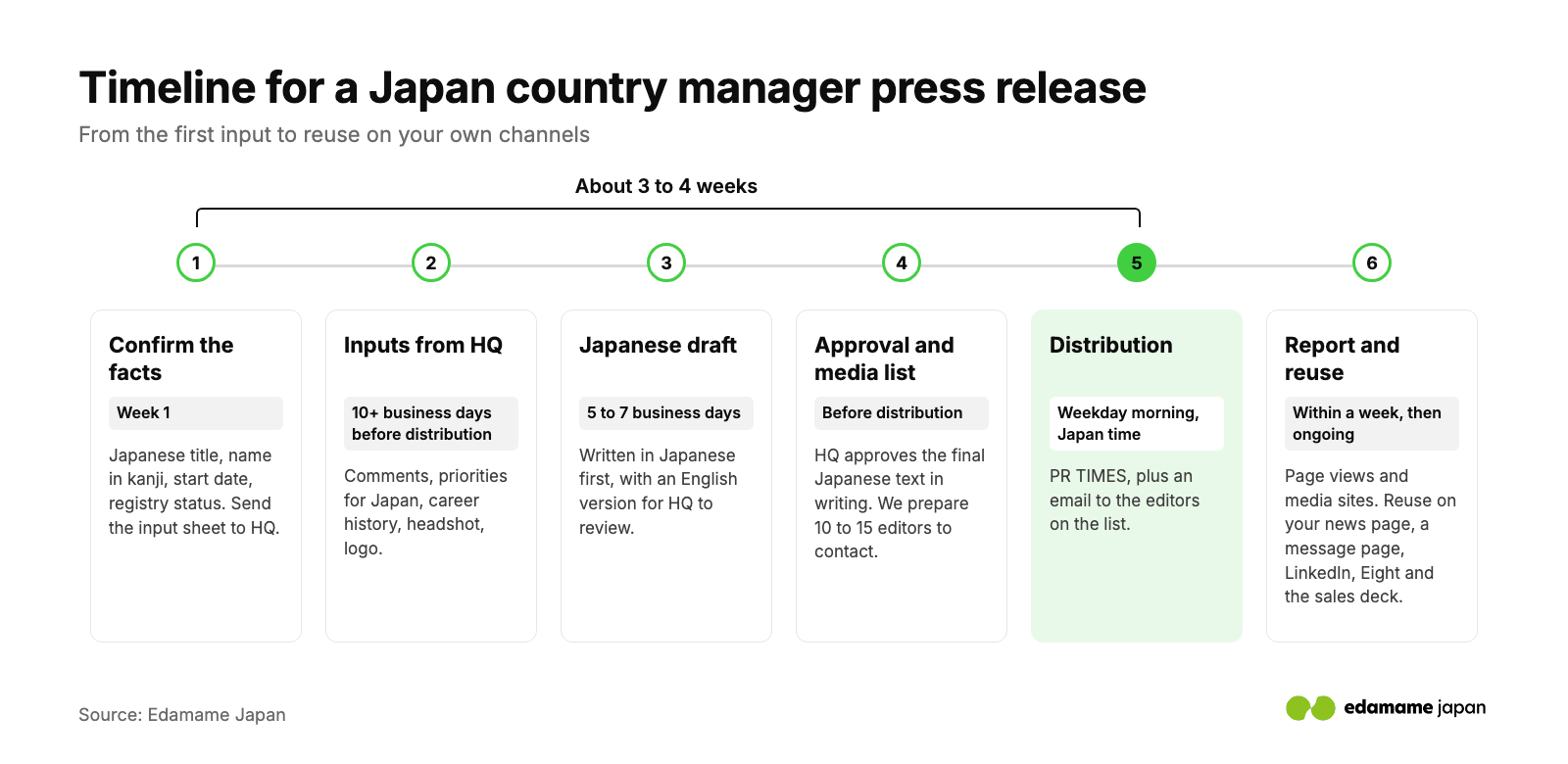Click the "Confirm the facts" card heading
The height and width of the screenshot is (764, 1568).
click(171, 358)
